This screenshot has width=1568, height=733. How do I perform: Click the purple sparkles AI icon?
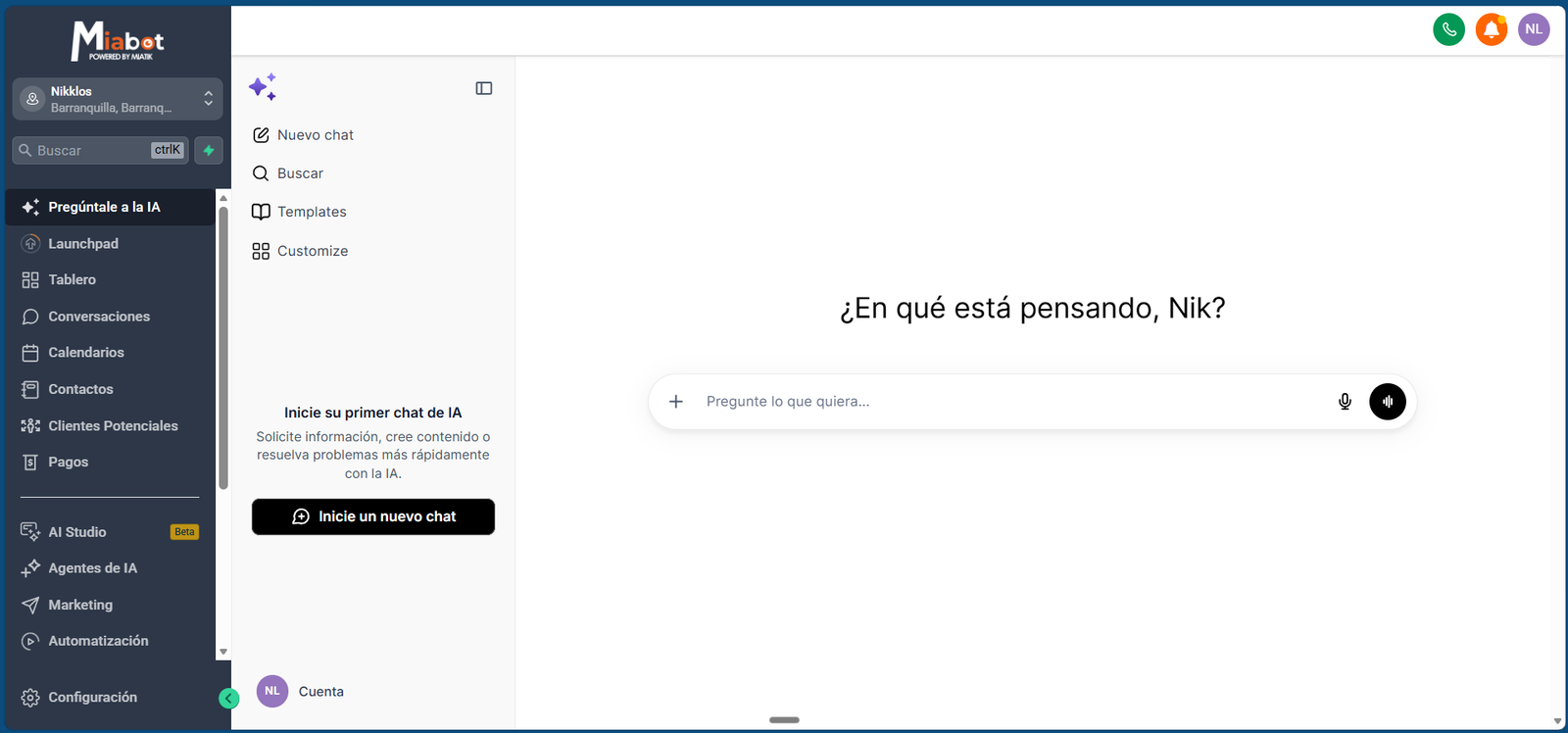coord(263,87)
